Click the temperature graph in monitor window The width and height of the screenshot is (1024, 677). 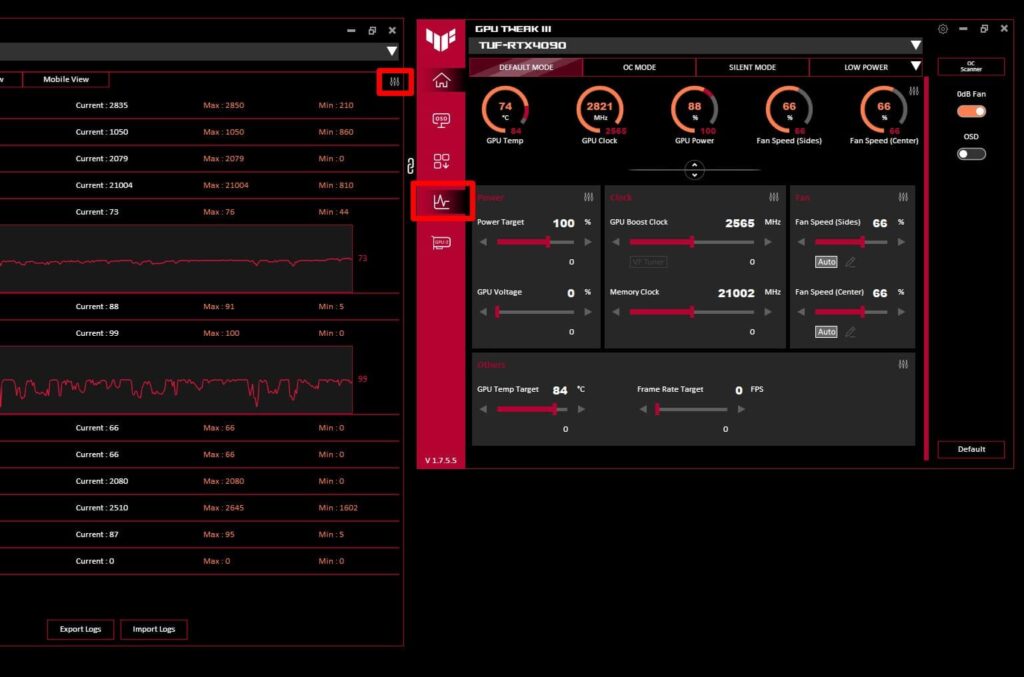click(x=176, y=259)
